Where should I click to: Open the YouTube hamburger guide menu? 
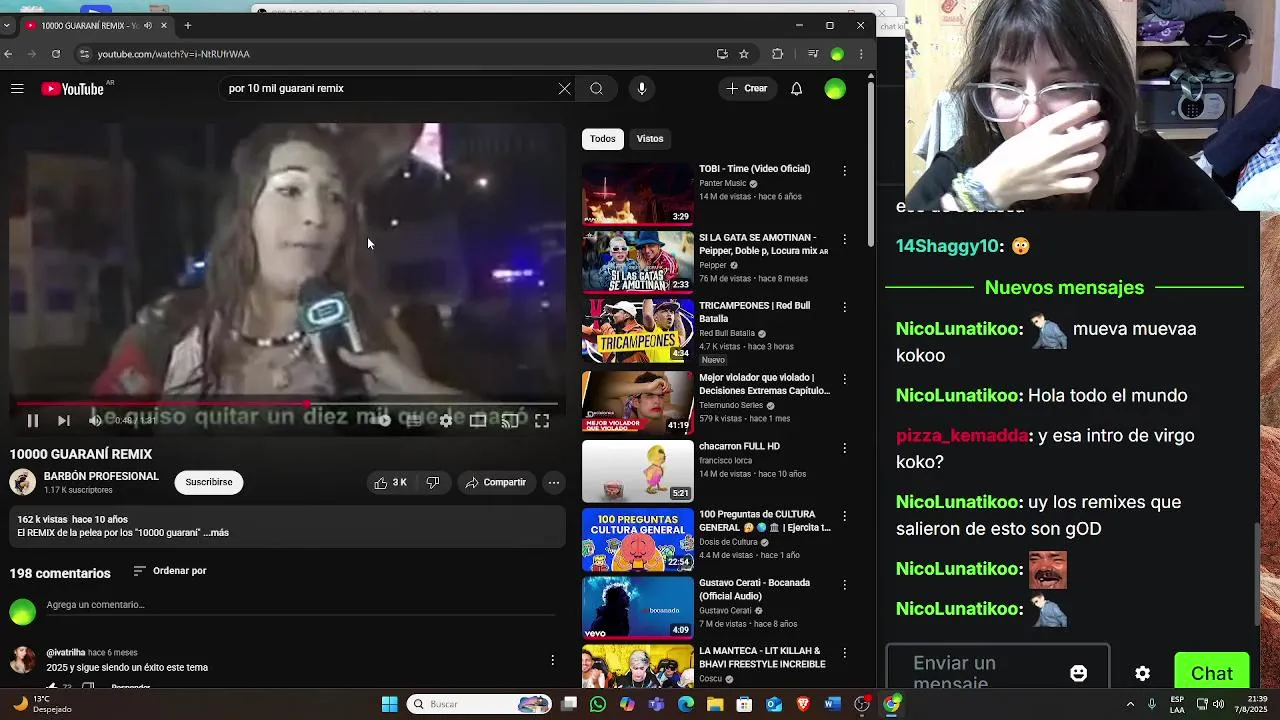tap(17, 89)
